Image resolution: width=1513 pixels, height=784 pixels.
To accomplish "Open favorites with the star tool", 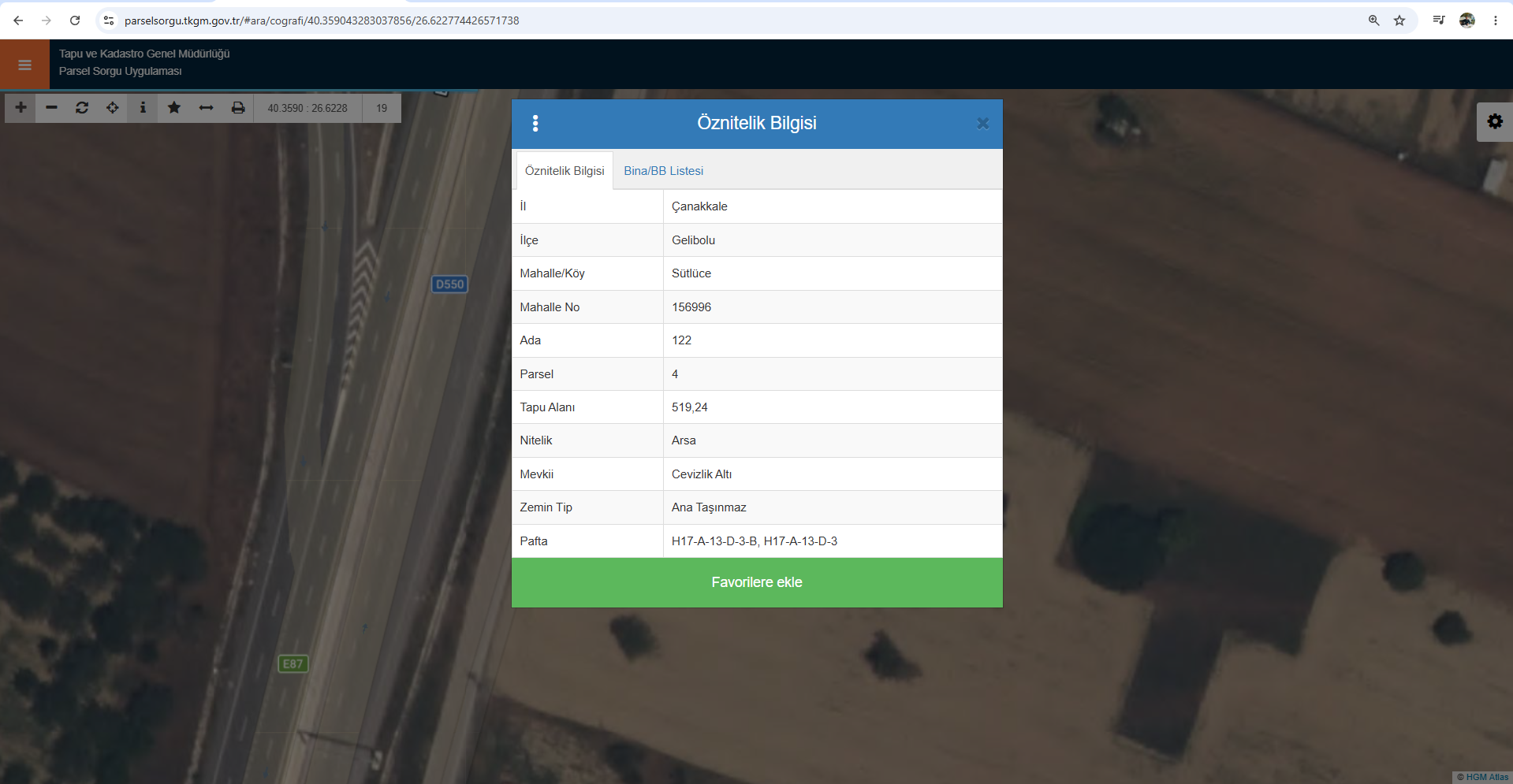I will click(174, 108).
